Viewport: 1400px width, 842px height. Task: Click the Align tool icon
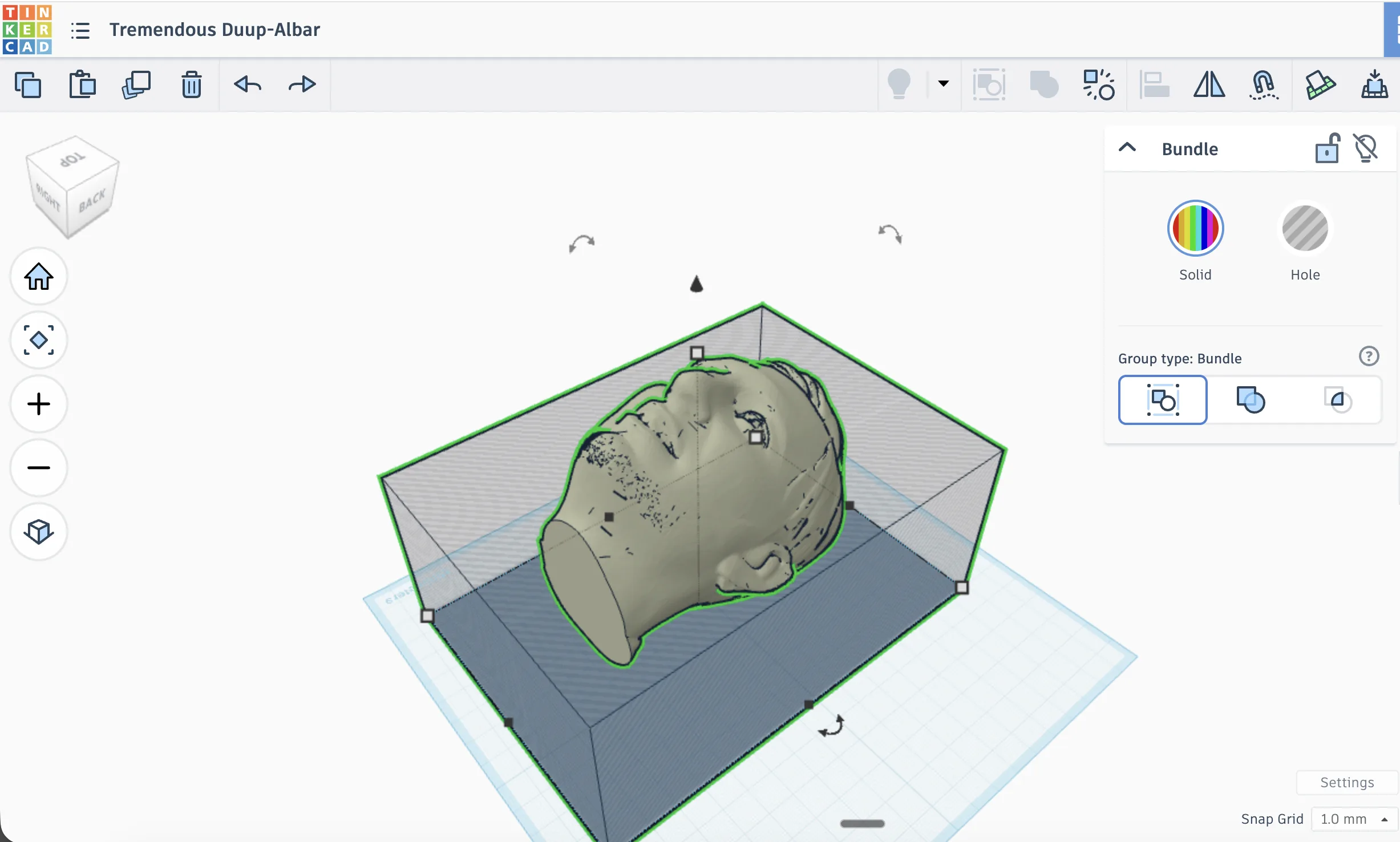pyautogui.click(x=1154, y=84)
